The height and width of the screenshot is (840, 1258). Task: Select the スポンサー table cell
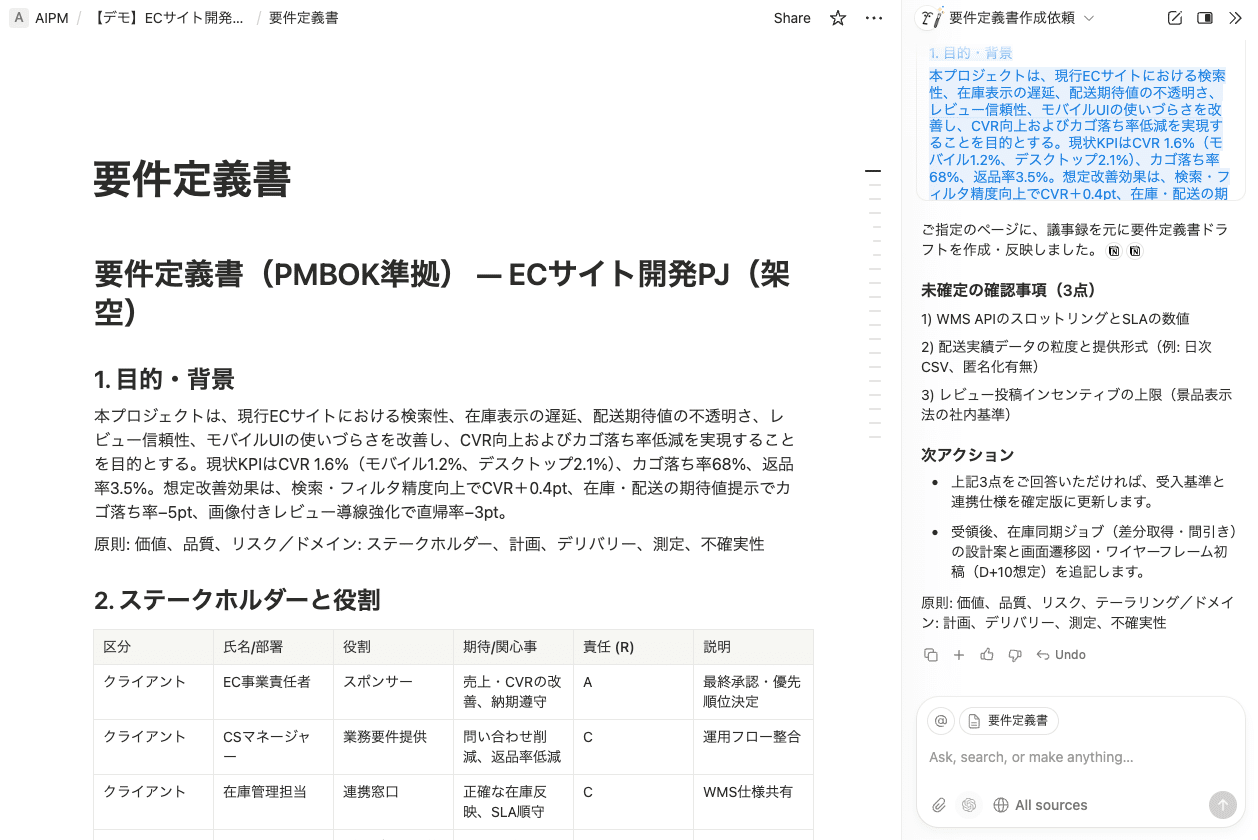pyautogui.click(x=394, y=692)
